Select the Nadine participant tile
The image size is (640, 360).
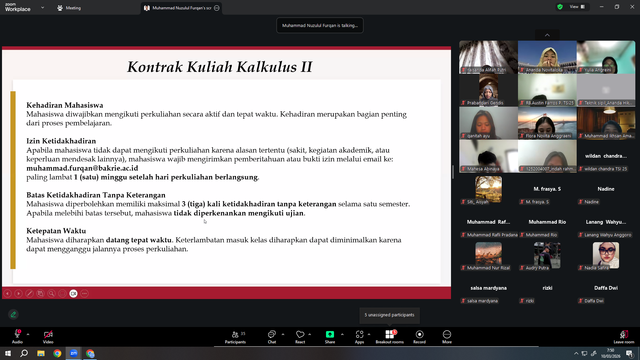pyautogui.click(x=606, y=189)
